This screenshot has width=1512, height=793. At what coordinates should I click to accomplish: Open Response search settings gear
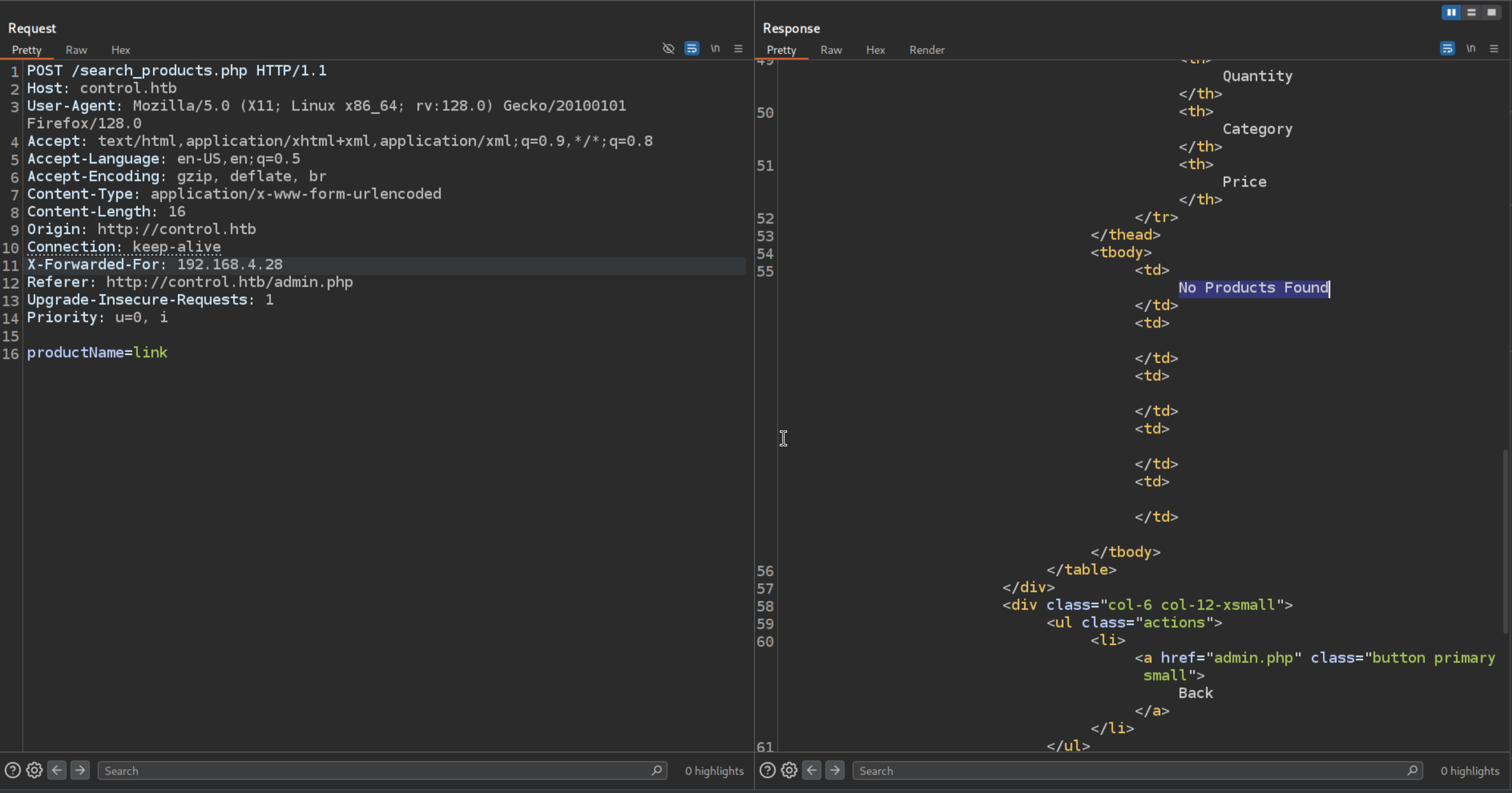coord(789,770)
